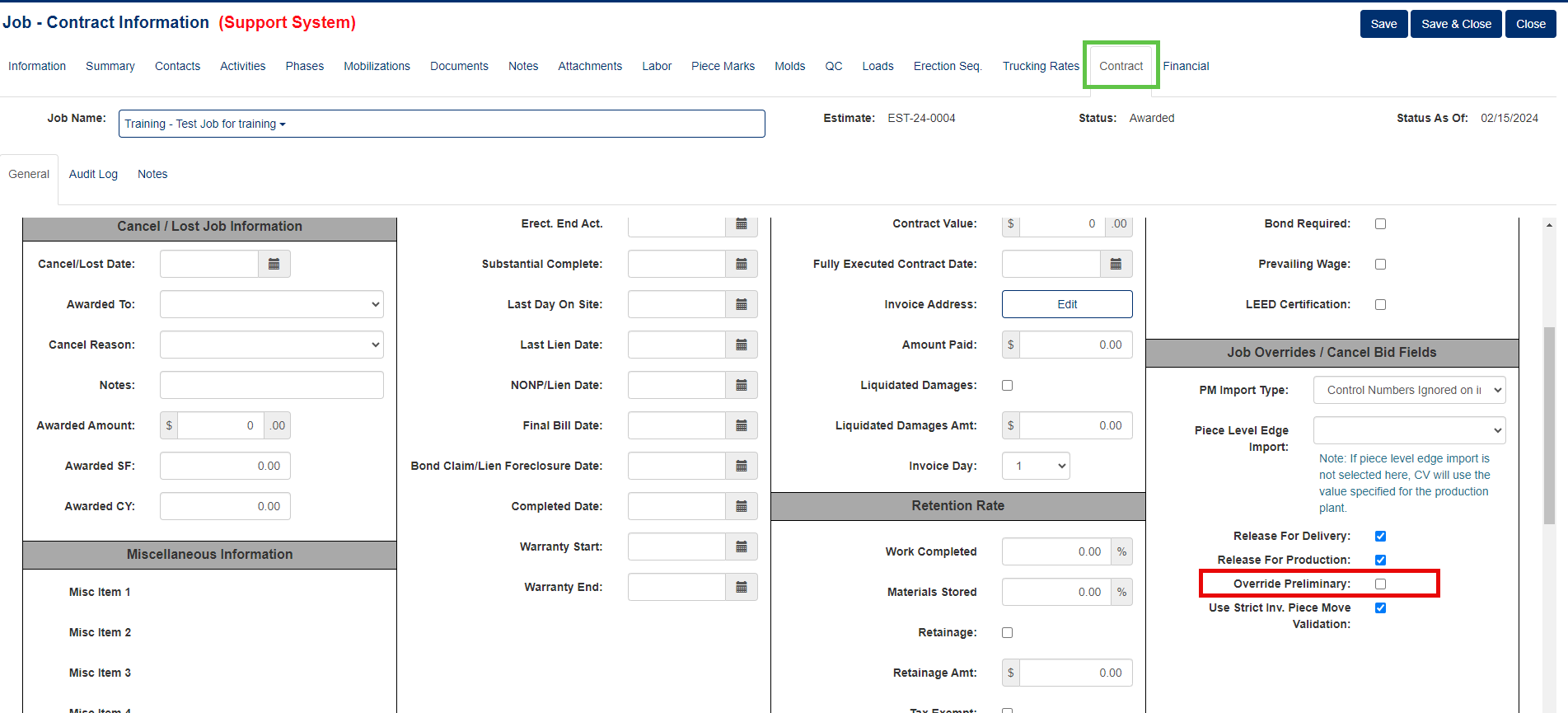Screen dimensions: 1568x713
Task: Disable Use Strict Inv. Piece Move Validation
Action: click(1381, 607)
